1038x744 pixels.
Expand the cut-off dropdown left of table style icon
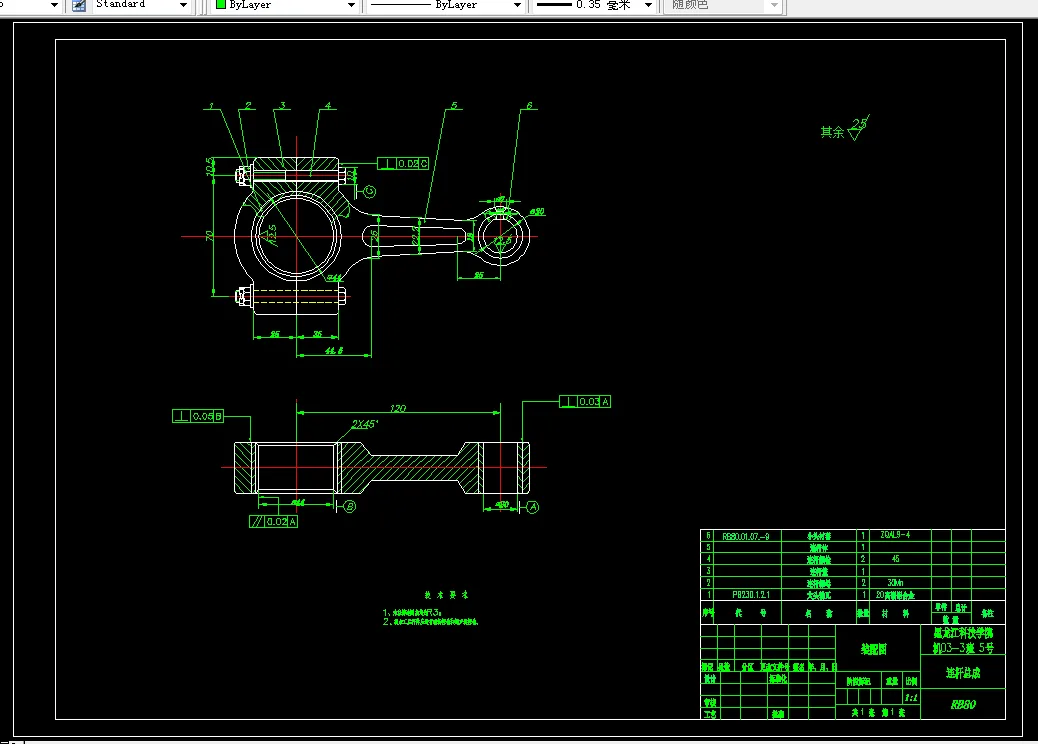pos(54,5)
